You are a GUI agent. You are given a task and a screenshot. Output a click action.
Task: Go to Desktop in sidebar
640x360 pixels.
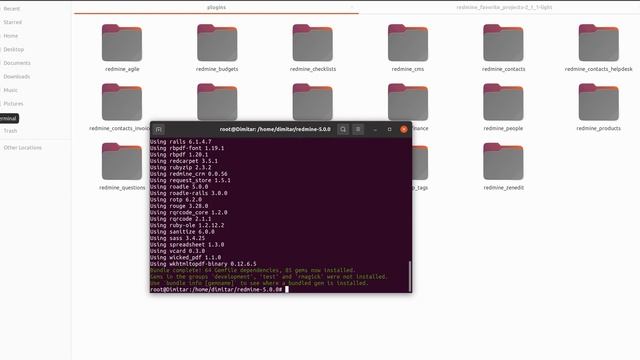[x=13, y=49]
